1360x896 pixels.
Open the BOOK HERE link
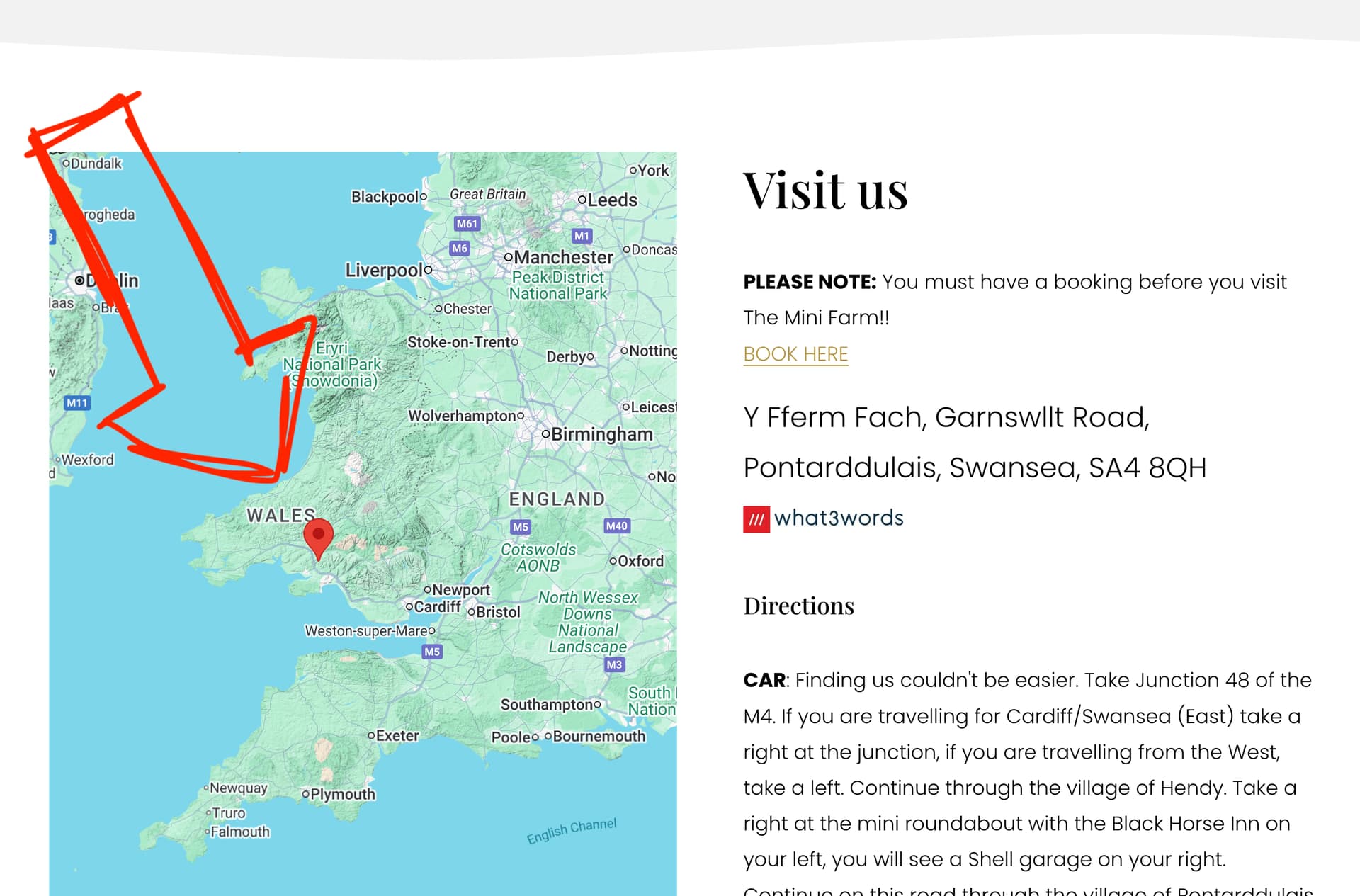coord(795,354)
